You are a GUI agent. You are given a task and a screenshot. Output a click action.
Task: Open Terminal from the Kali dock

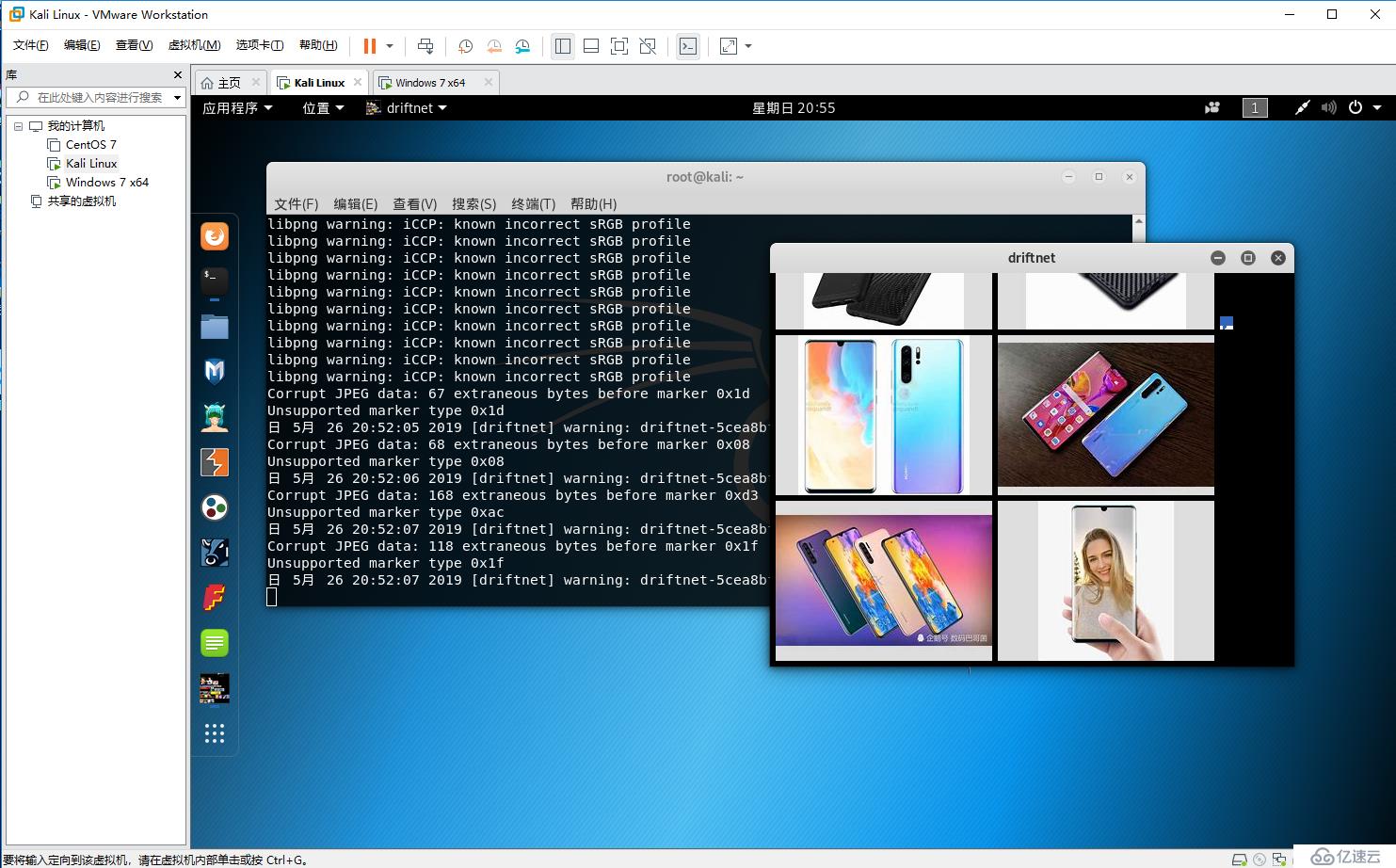point(215,281)
